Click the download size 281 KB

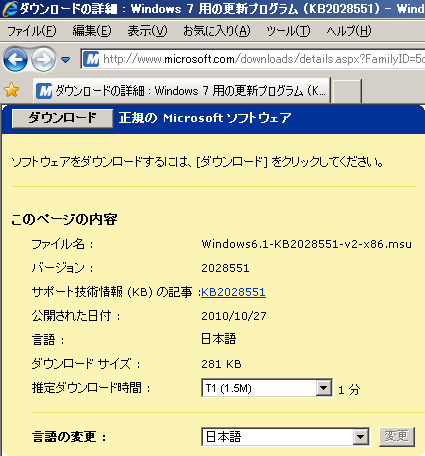tap(221, 364)
